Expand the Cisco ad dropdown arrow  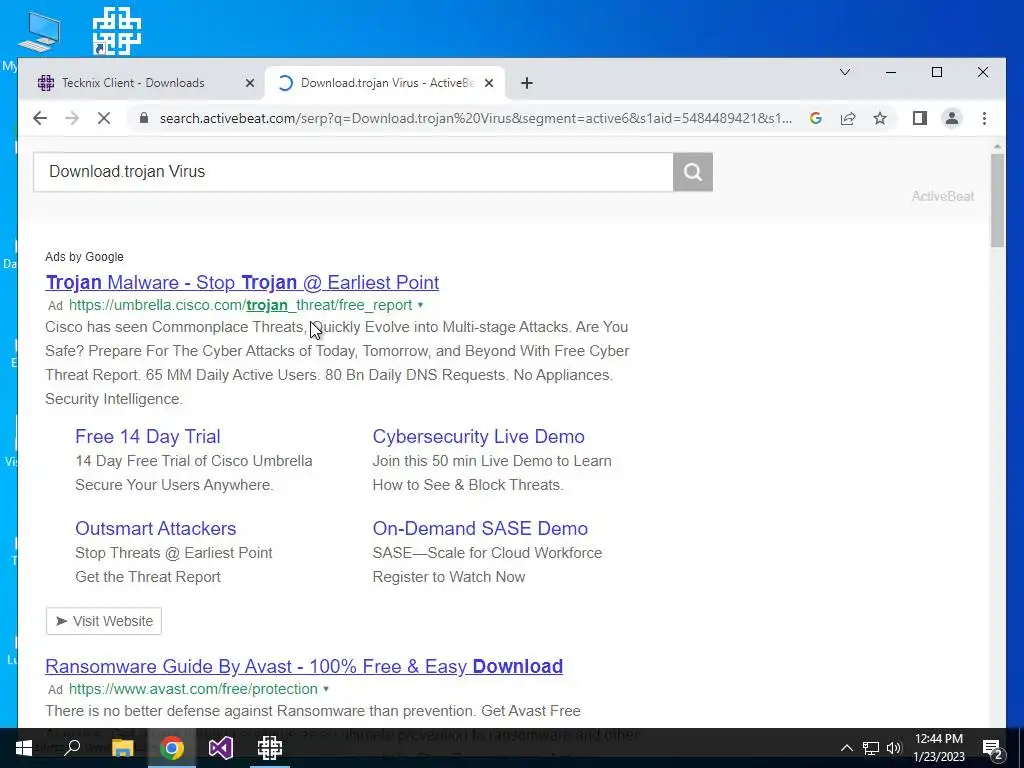[420, 305]
